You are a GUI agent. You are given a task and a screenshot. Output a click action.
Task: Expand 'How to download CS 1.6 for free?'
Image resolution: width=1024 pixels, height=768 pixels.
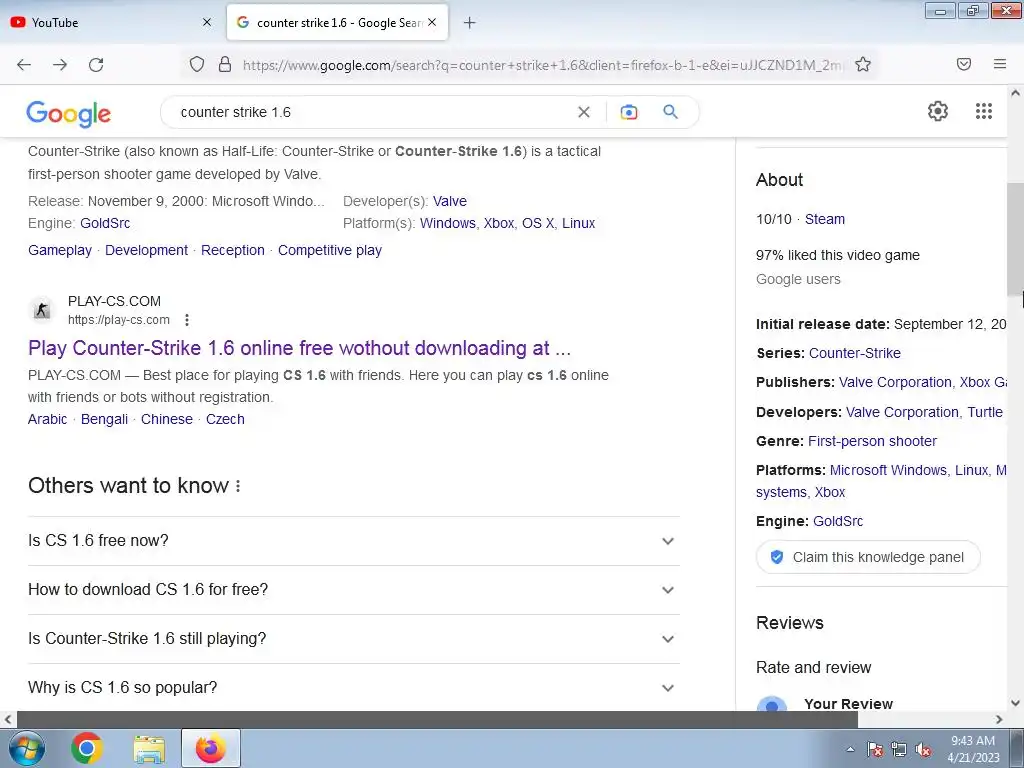pyautogui.click(x=354, y=590)
